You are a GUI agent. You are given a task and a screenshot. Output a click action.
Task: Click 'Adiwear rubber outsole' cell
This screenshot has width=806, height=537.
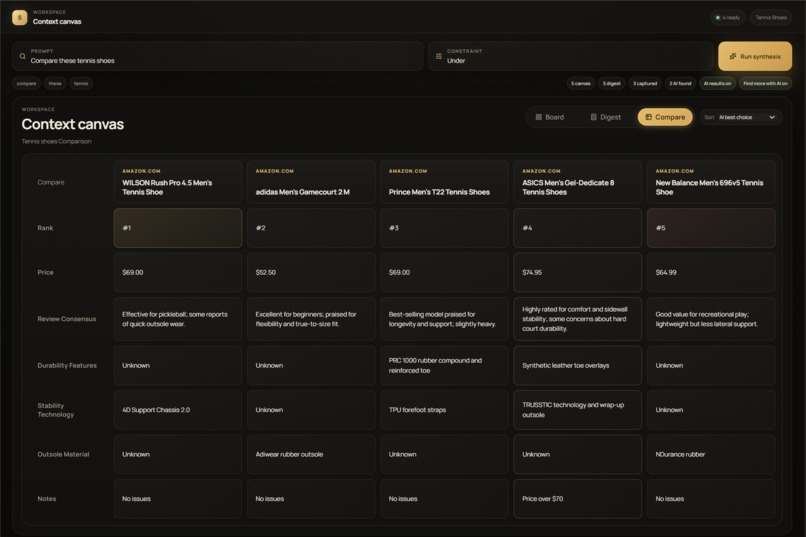(x=311, y=454)
